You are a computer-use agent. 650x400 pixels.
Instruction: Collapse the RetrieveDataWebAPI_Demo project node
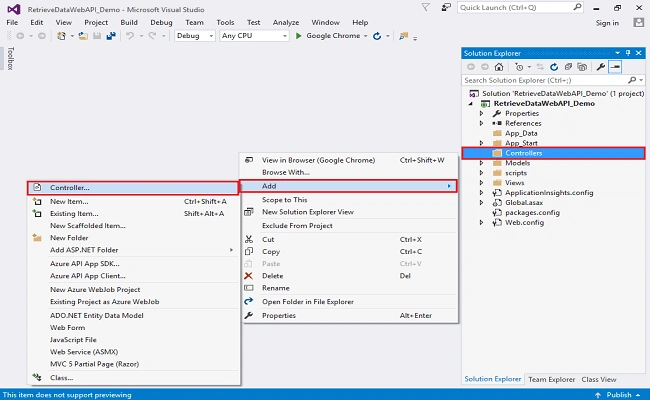(471, 104)
